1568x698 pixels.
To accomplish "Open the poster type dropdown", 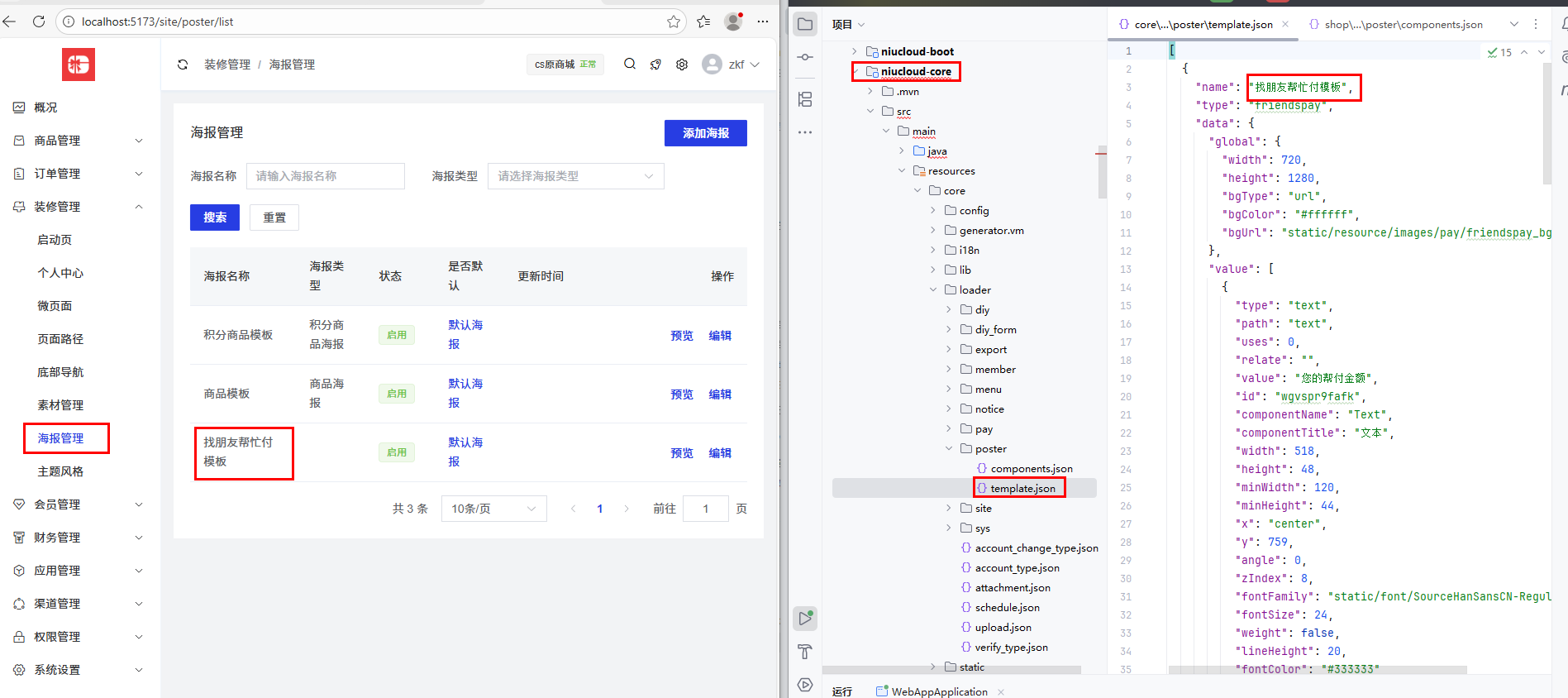I will (x=575, y=176).
